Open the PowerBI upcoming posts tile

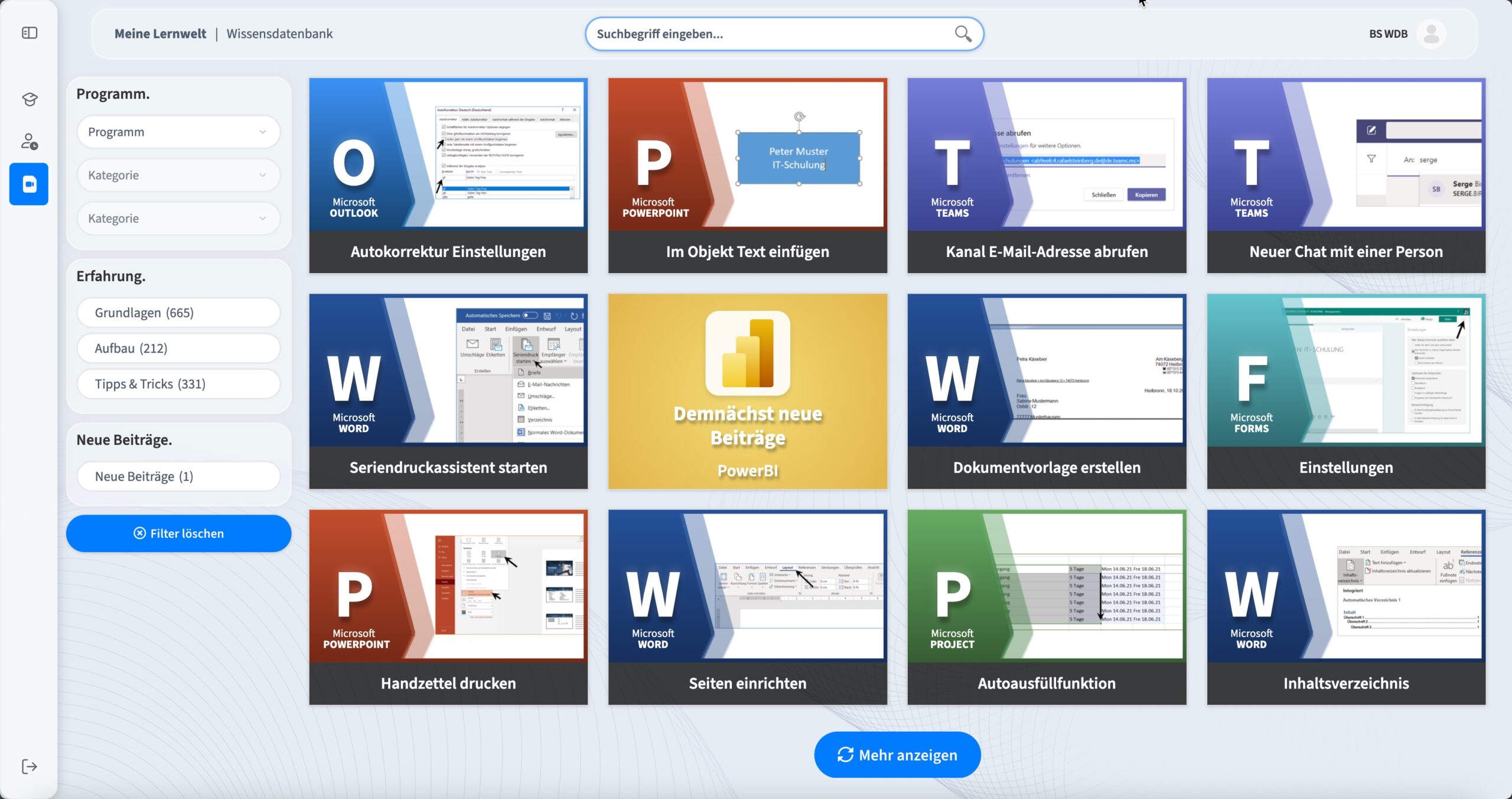point(748,391)
